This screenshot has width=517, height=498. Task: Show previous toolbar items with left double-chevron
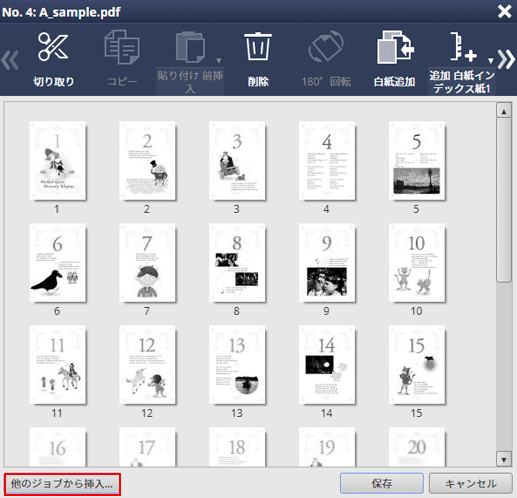(10, 60)
